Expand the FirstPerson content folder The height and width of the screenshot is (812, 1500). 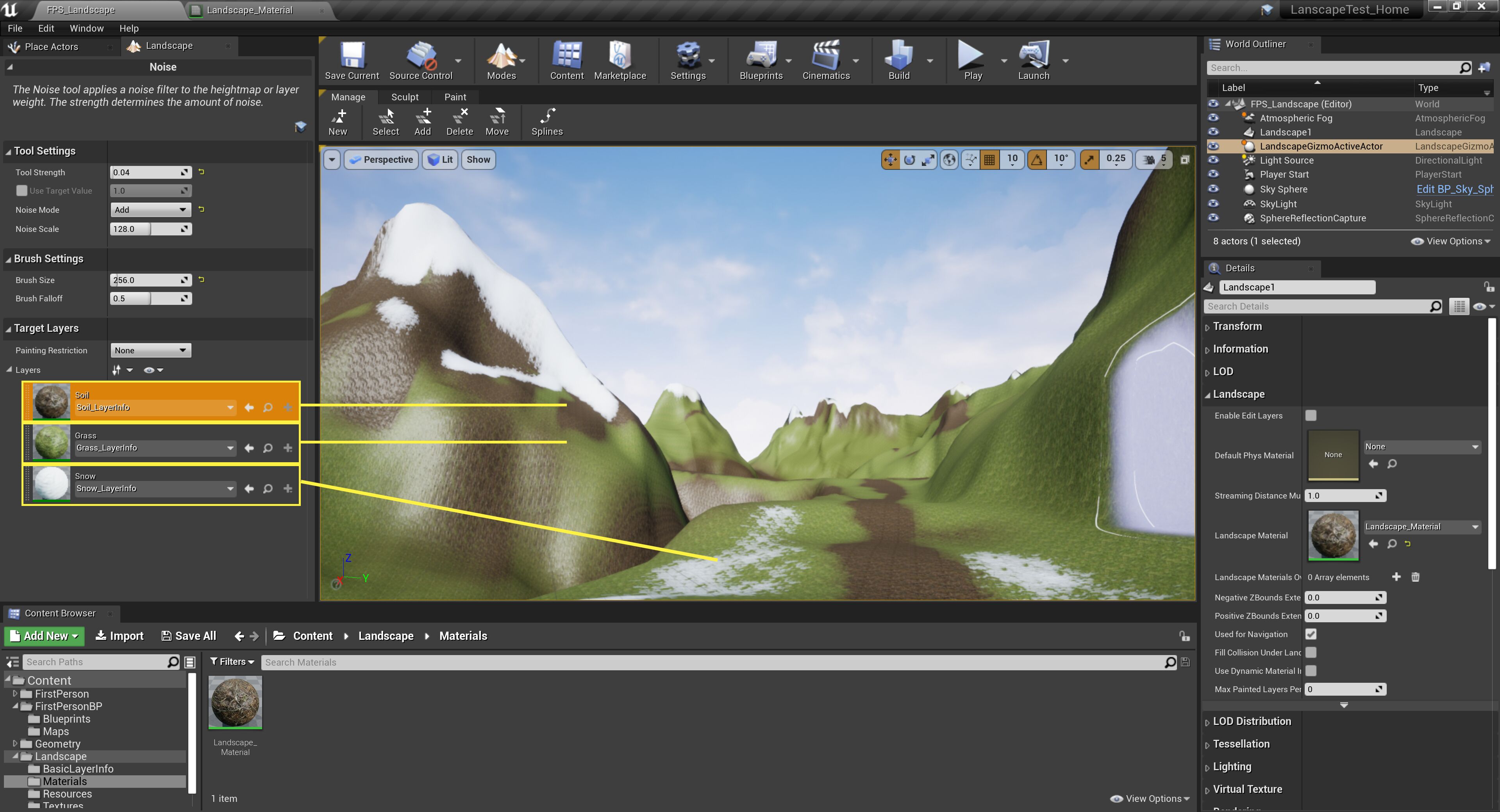pos(15,694)
